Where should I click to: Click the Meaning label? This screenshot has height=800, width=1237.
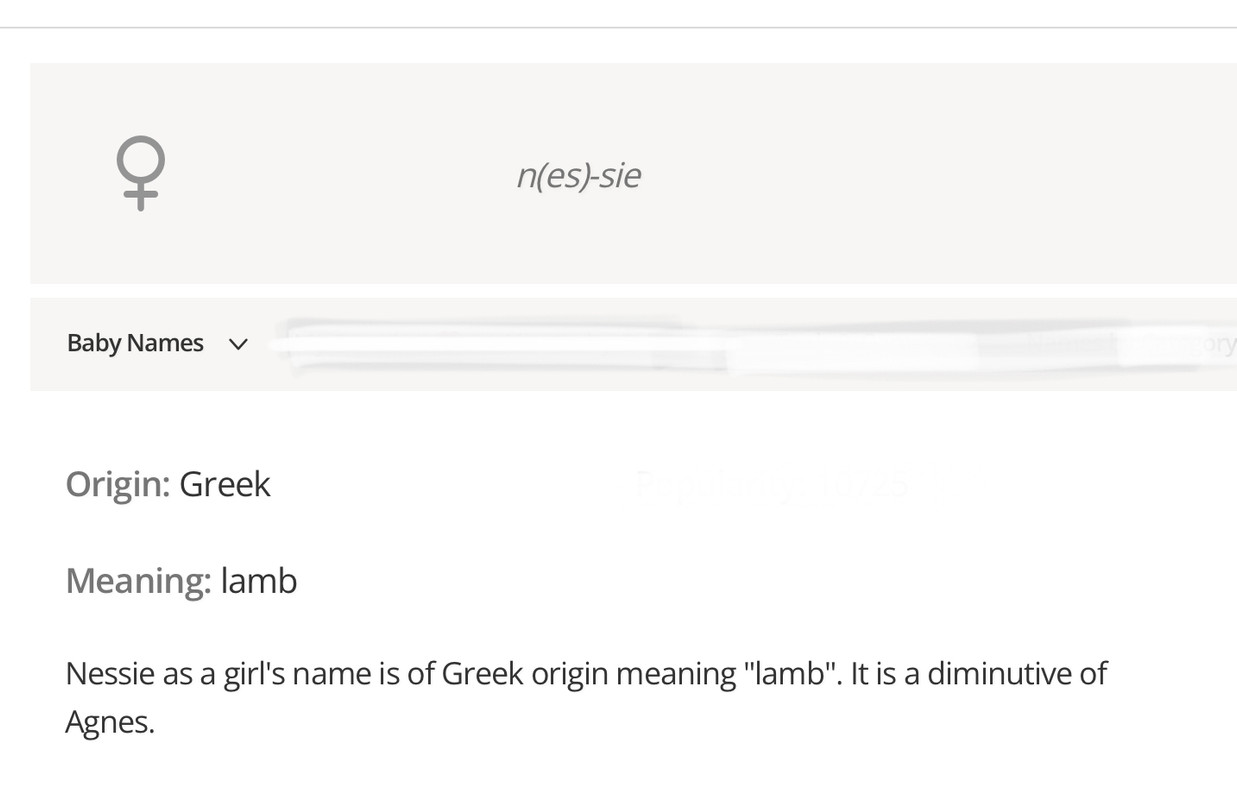(138, 580)
